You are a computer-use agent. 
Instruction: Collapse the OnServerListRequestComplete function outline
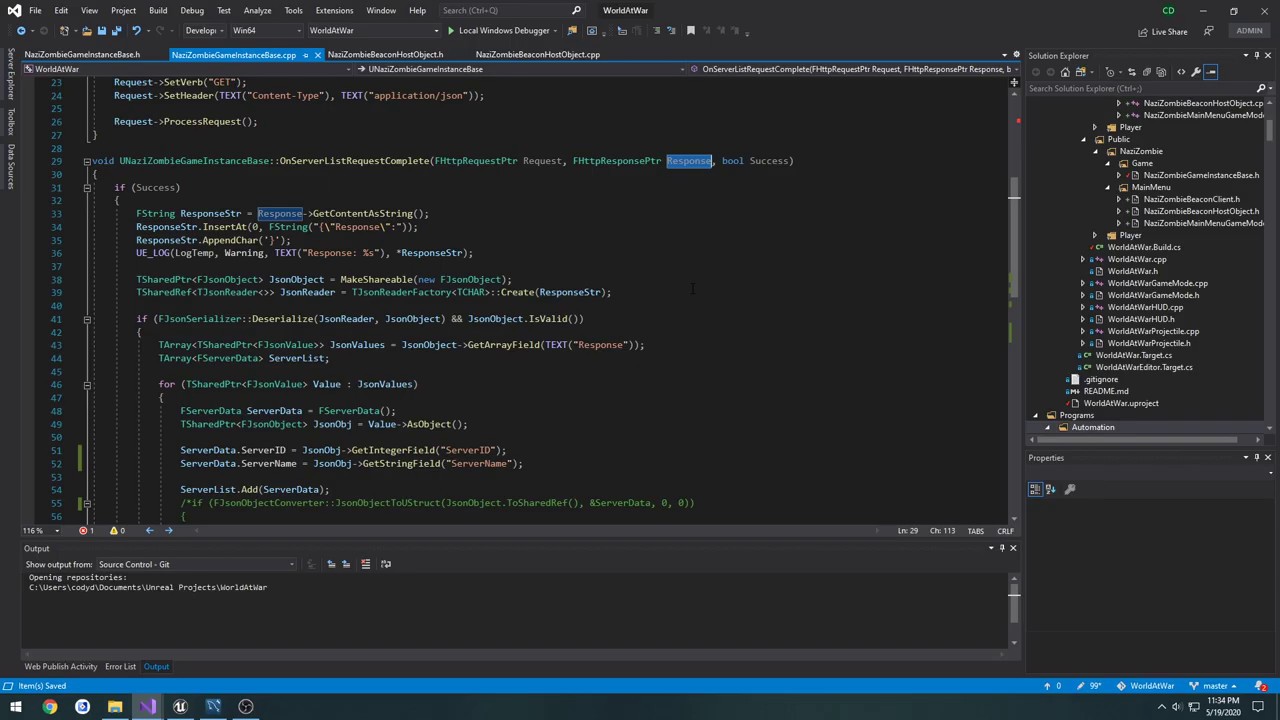click(x=87, y=161)
